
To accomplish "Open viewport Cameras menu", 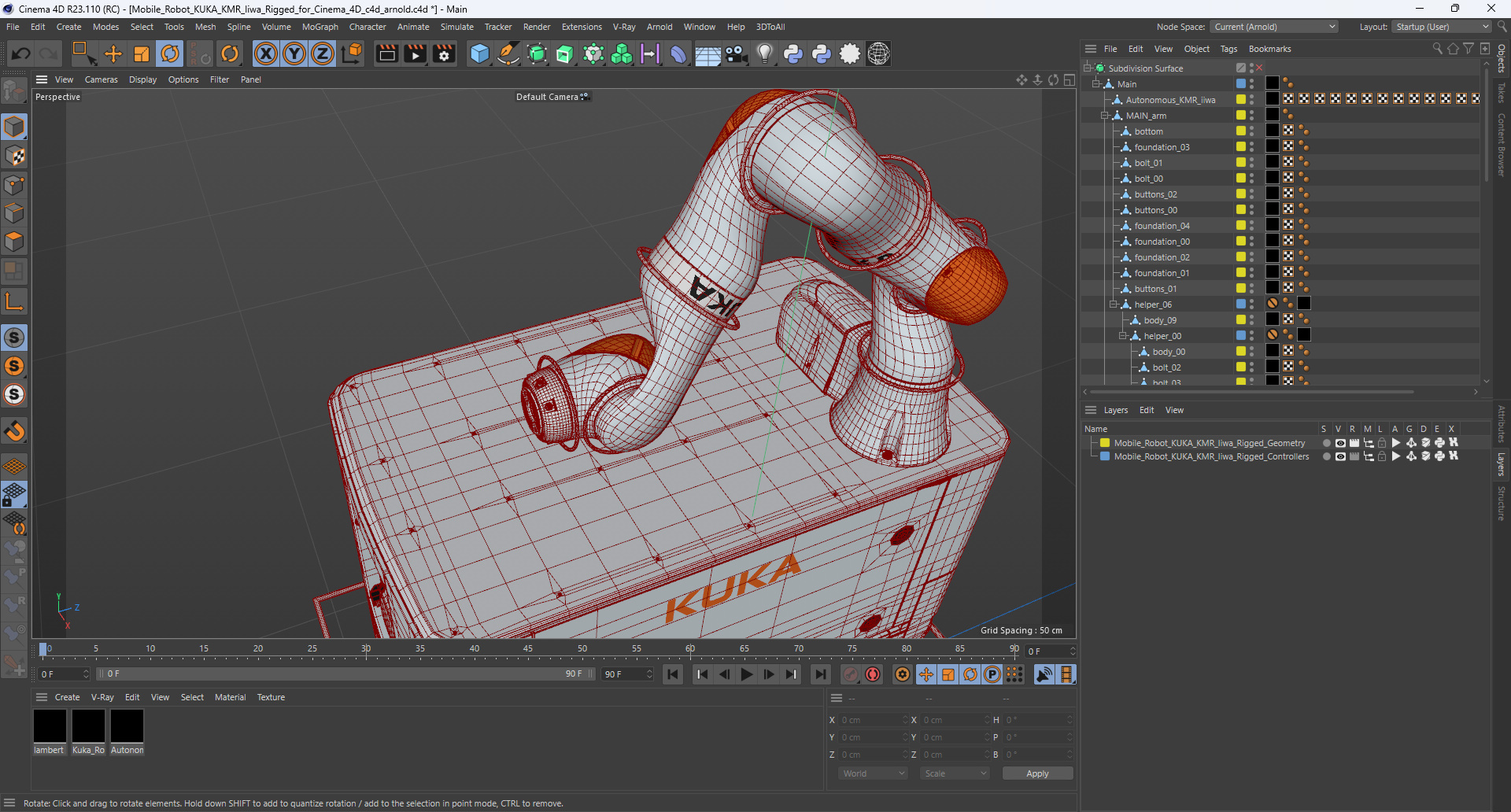I will coord(101,79).
